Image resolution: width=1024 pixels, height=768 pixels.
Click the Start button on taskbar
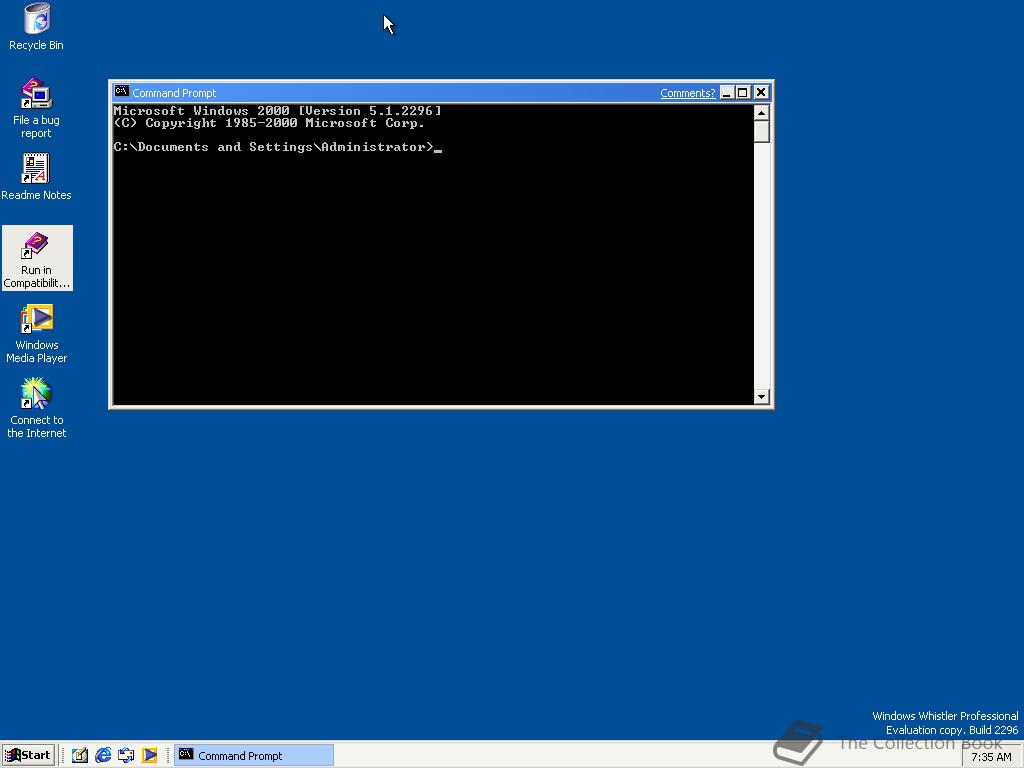click(27, 756)
